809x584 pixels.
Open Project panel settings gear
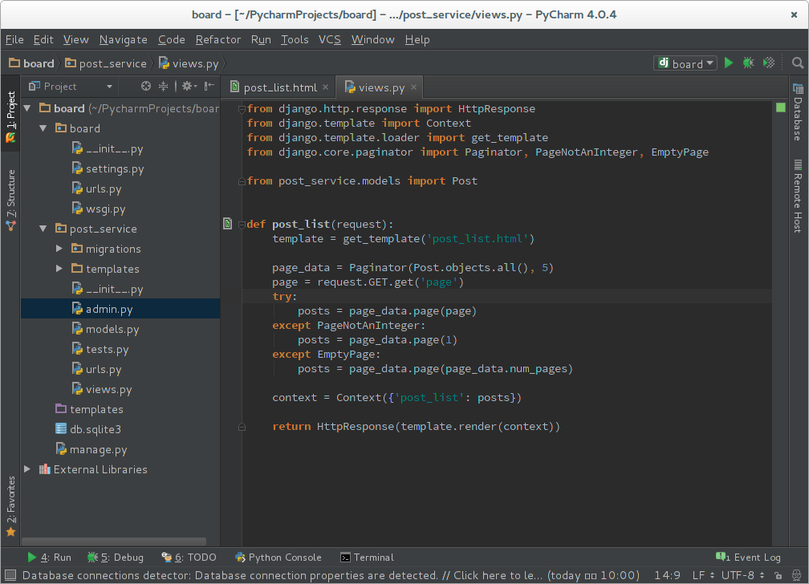pos(188,86)
